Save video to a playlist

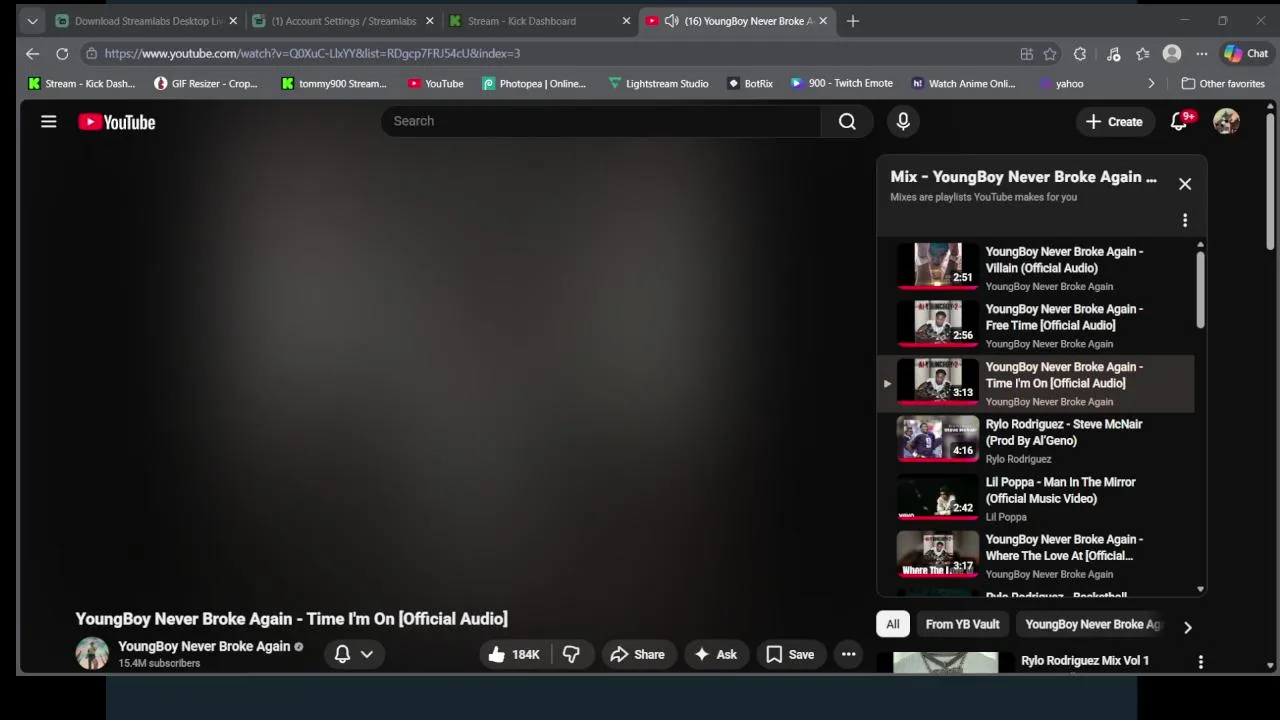[790, 654]
